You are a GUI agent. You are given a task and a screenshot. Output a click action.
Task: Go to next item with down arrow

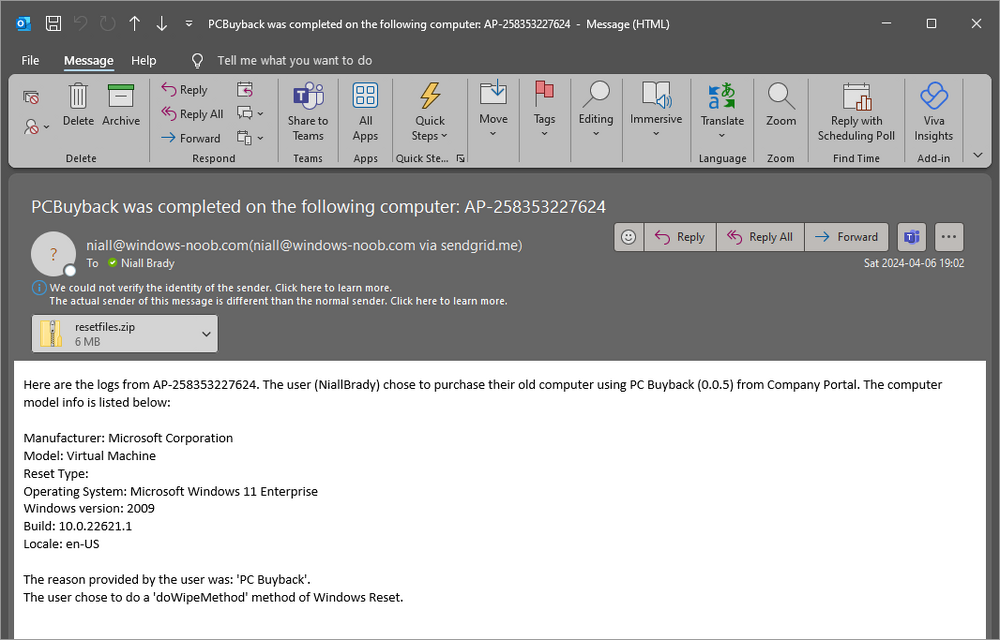(162, 24)
